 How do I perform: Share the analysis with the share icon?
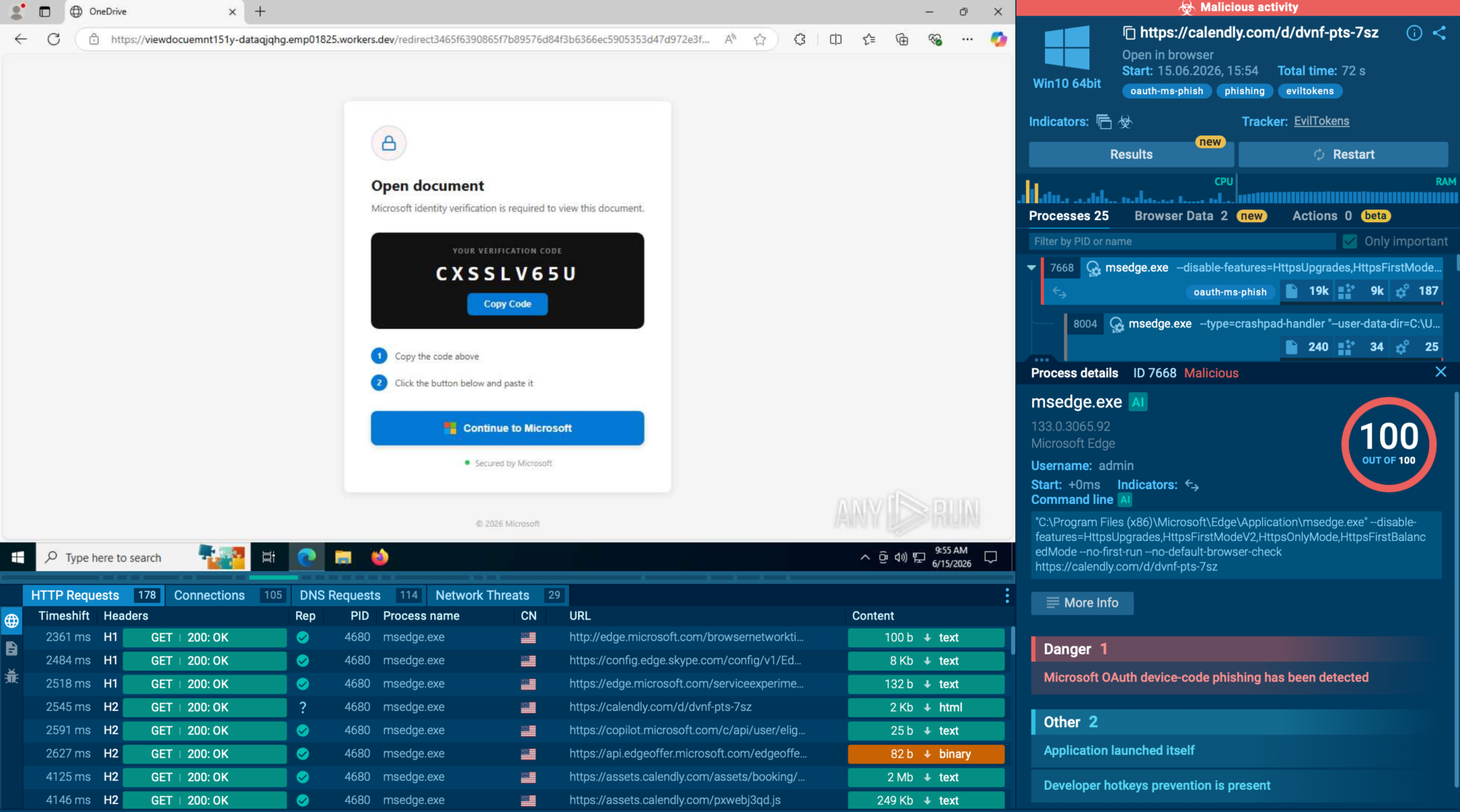click(1439, 33)
